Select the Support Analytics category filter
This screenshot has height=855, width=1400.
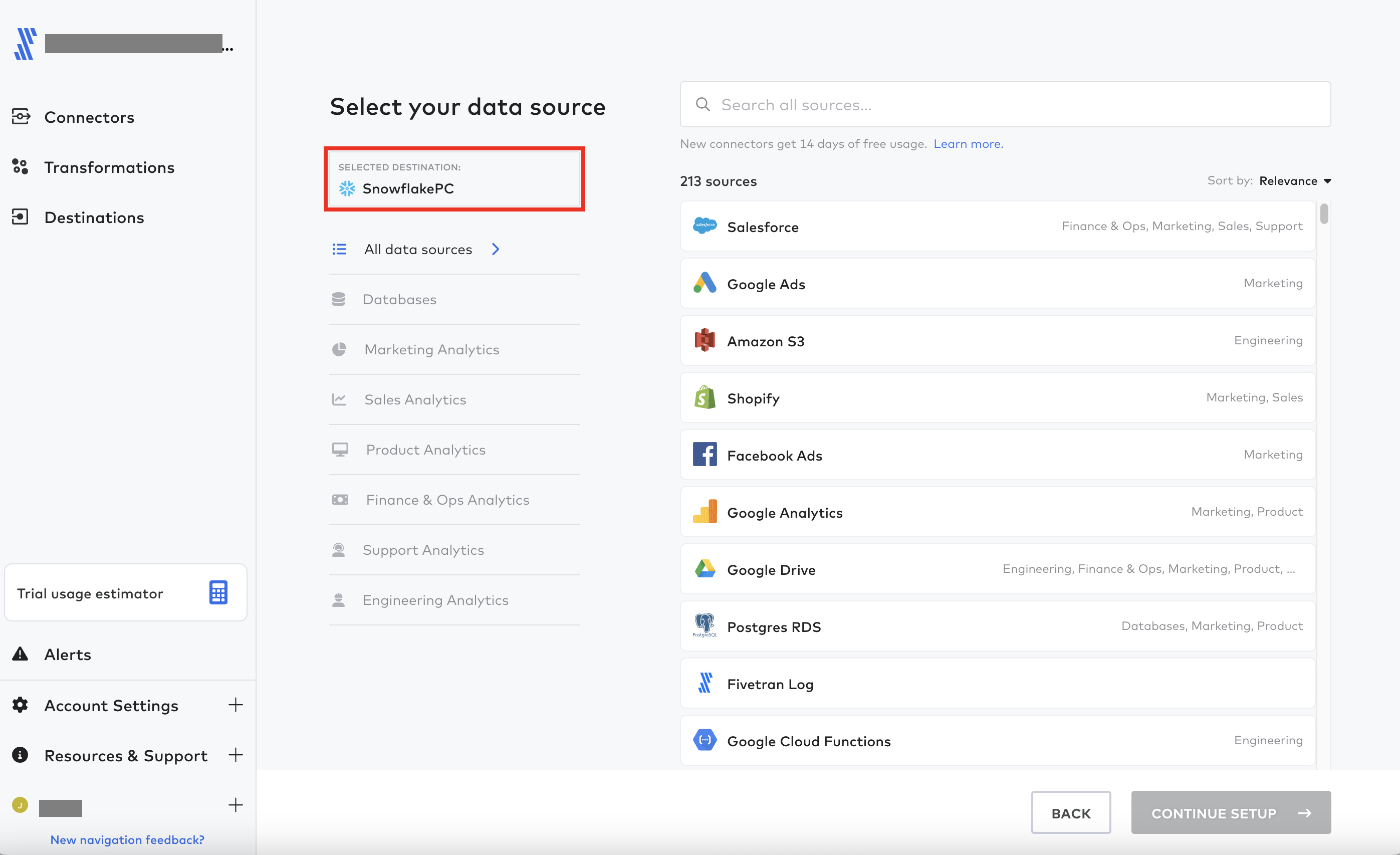pos(454,549)
